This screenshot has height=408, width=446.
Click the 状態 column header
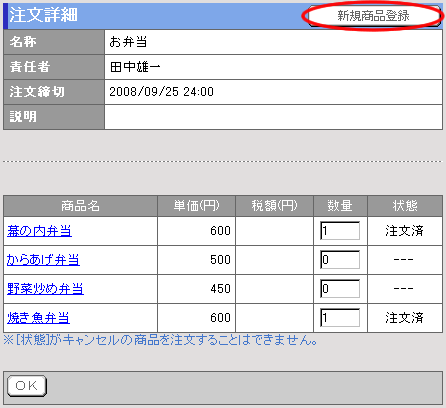coord(405,206)
